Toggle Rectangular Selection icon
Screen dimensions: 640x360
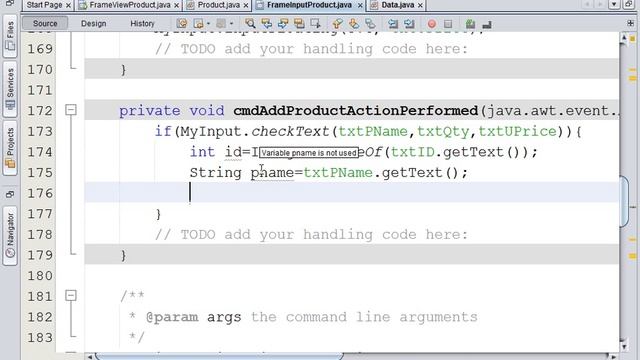pyautogui.click(x=315, y=24)
